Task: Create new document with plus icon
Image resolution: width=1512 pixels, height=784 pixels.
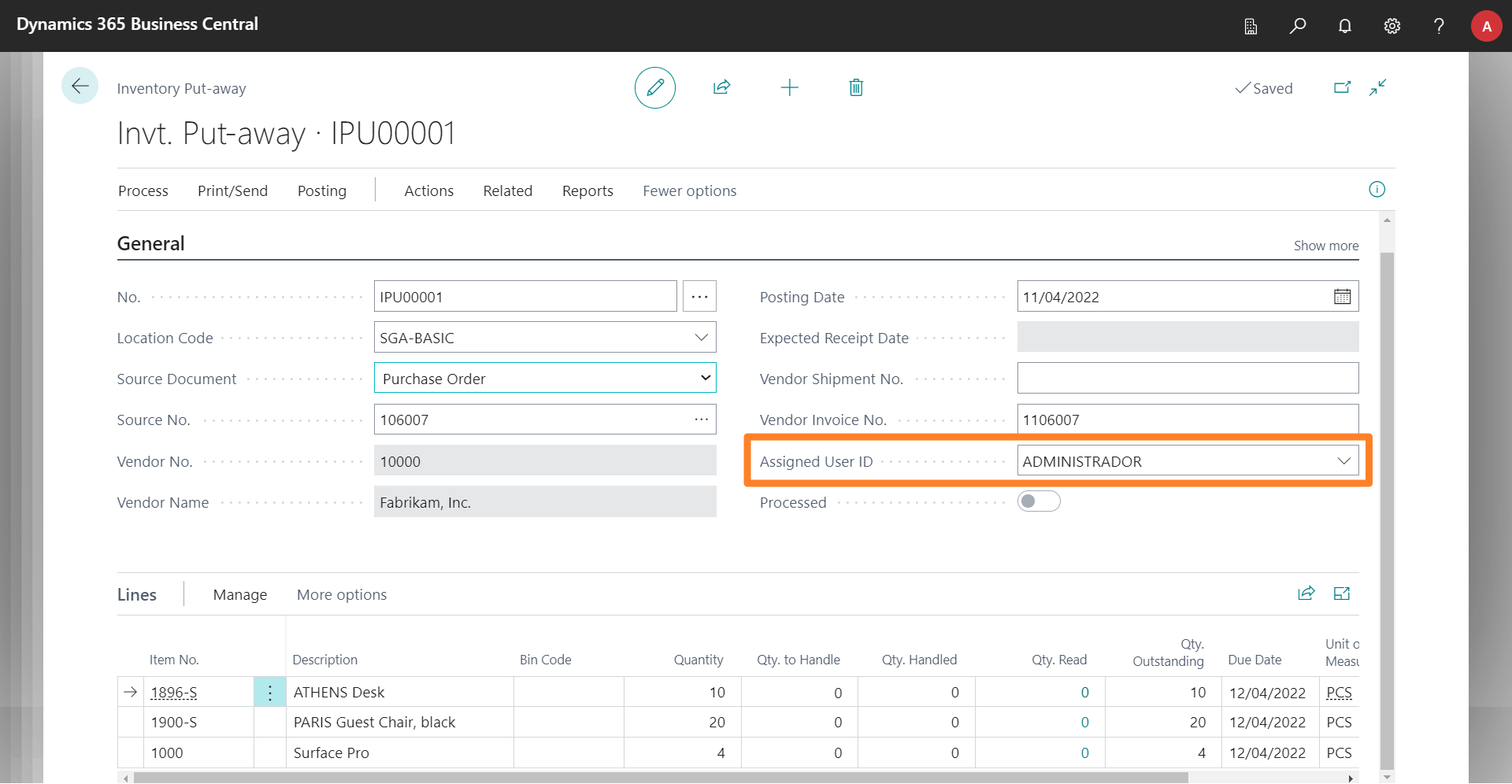Action: pos(789,87)
